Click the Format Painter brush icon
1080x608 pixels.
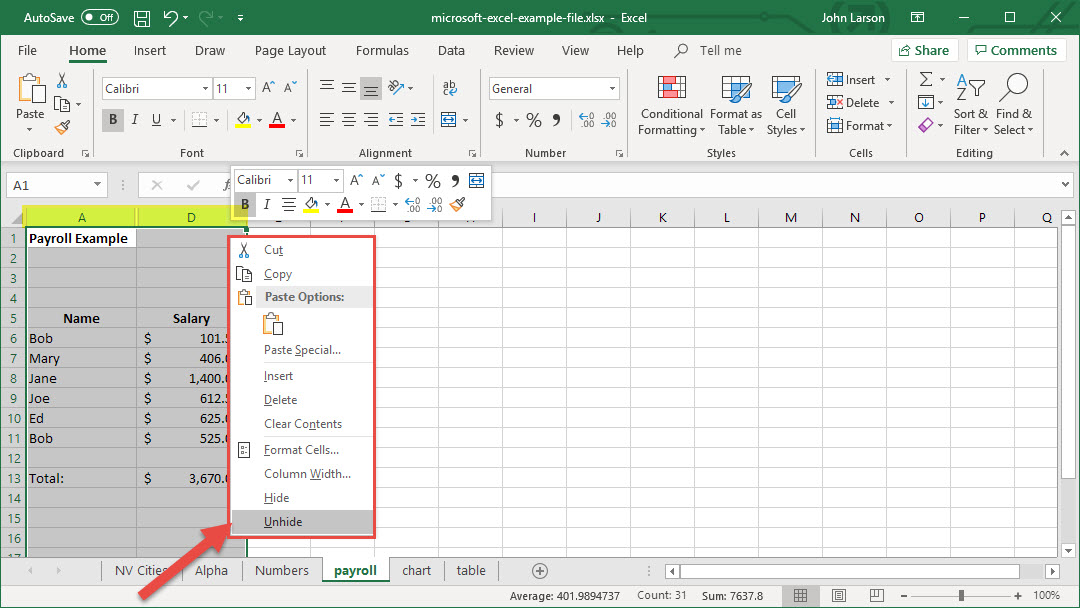pyautogui.click(x=62, y=127)
